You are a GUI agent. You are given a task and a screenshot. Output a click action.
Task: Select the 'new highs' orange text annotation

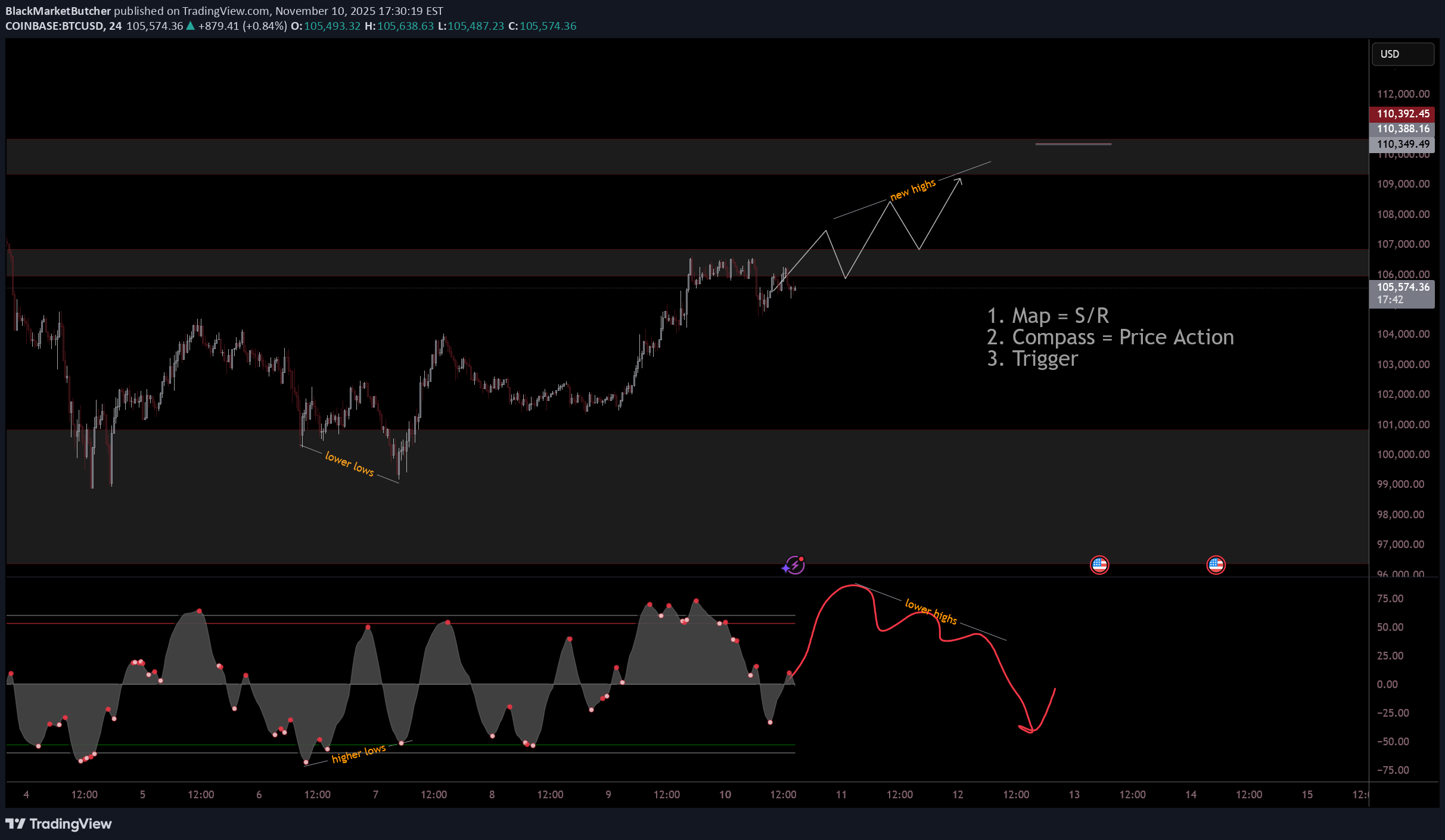click(912, 189)
